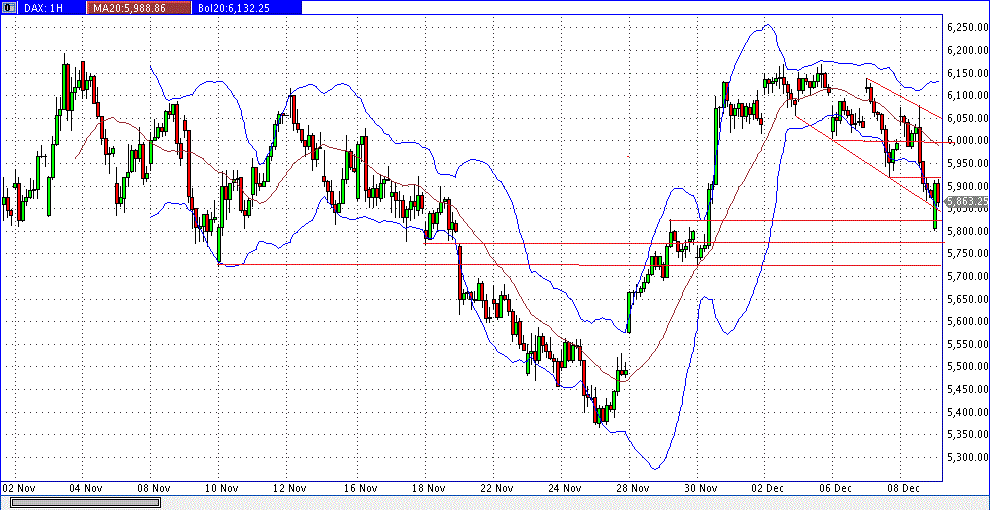This screenshot has height=510, width=990.
Task: Click the 5,700.00 price axis label
Action: pyautogui.click(x=968, y=276)
